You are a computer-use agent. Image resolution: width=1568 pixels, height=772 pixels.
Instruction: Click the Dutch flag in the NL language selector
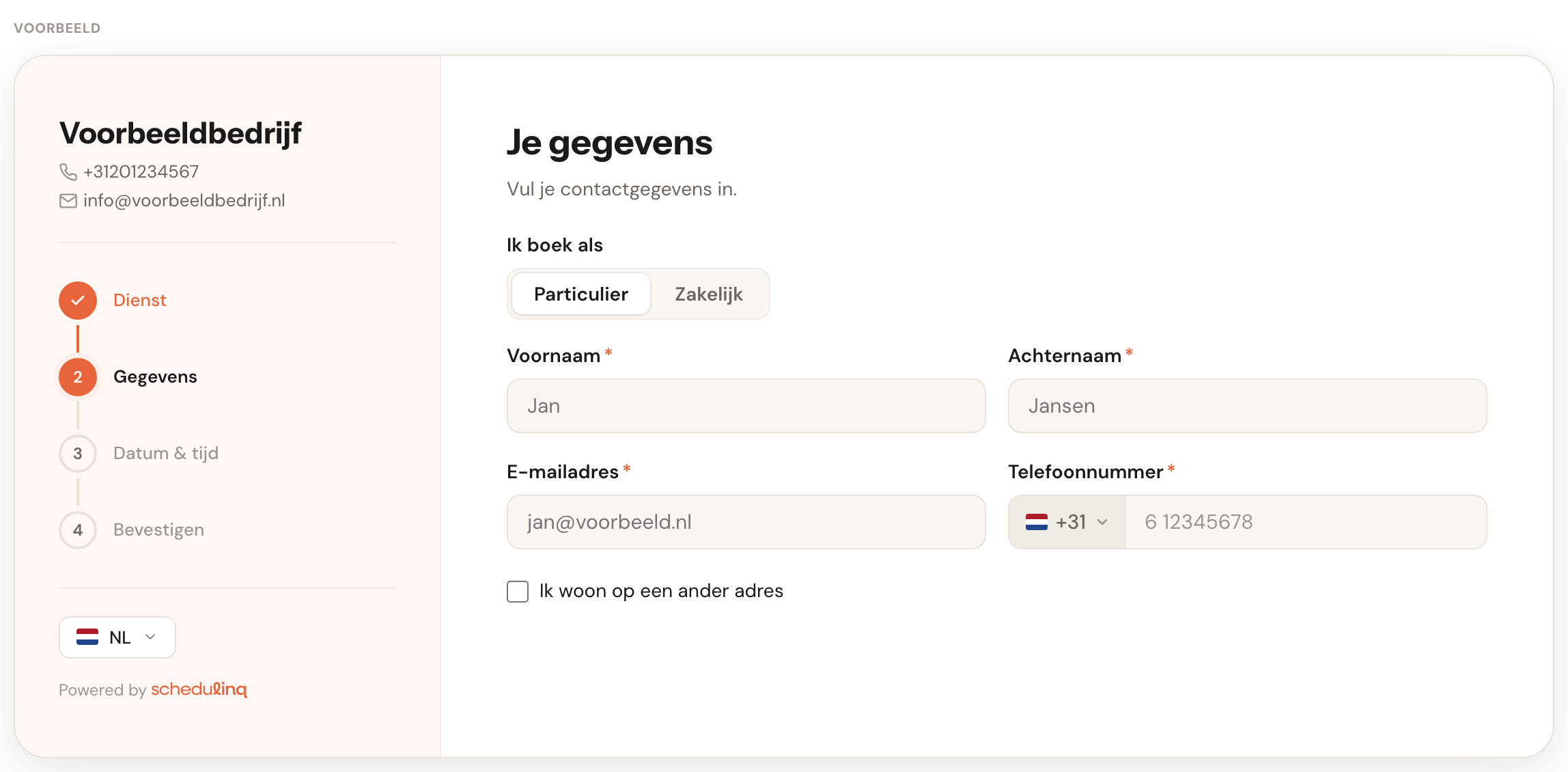click(87, 637)
